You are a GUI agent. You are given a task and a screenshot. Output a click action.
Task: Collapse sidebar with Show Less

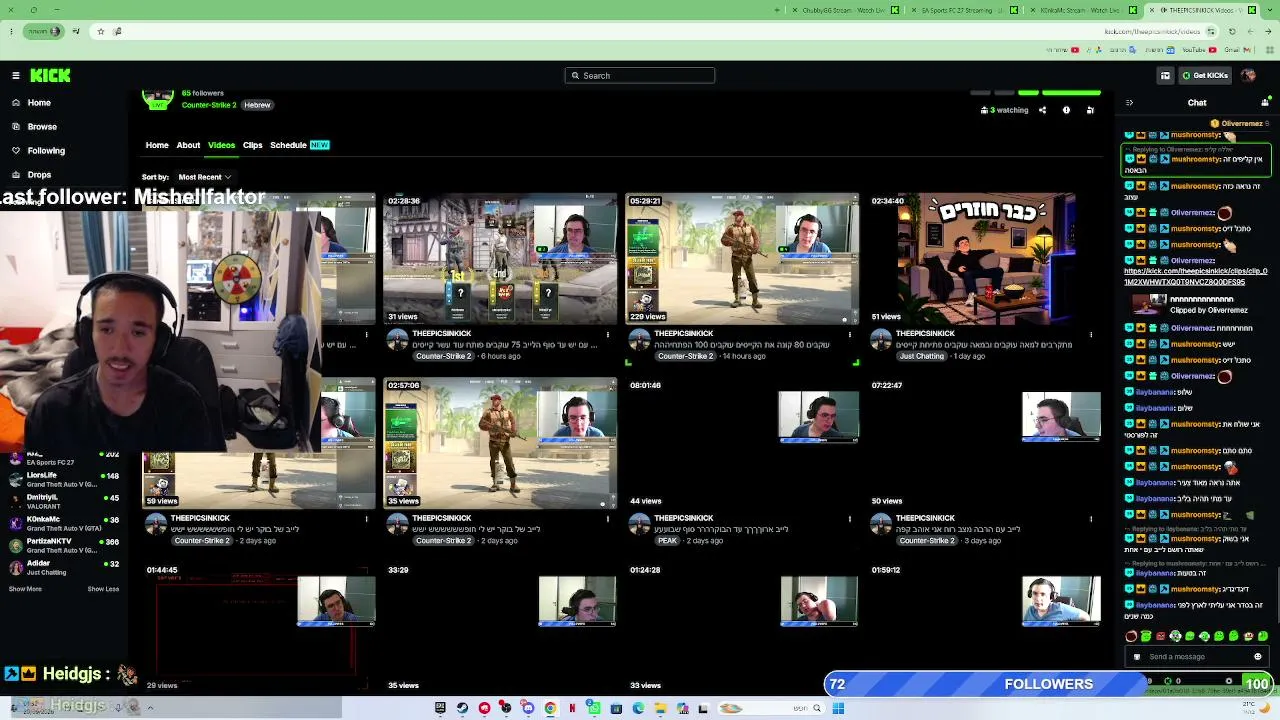pos(103,589)
